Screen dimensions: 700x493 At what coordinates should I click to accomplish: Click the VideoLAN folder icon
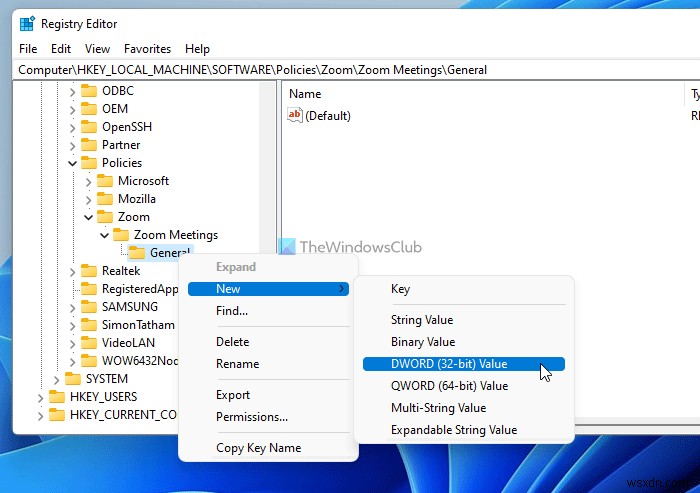(89, 343)
